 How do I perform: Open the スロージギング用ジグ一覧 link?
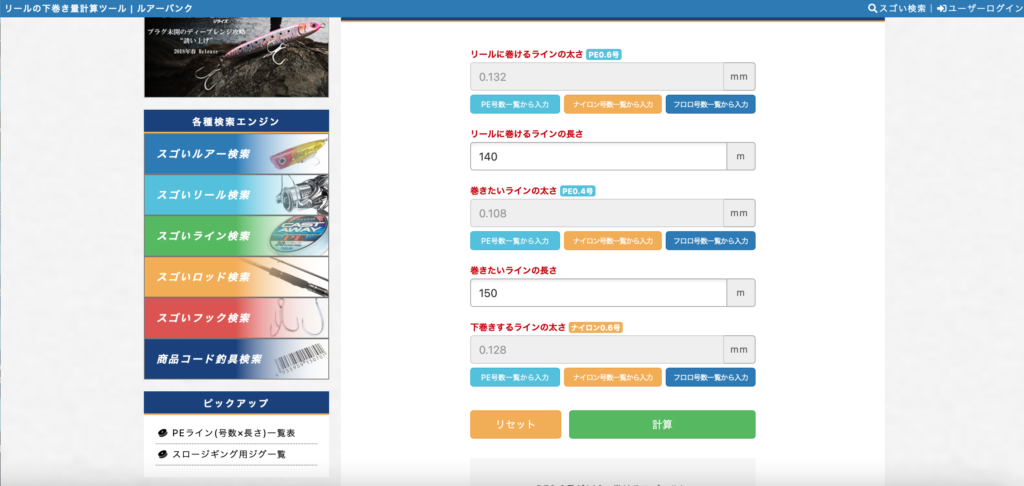coord(228,454)
